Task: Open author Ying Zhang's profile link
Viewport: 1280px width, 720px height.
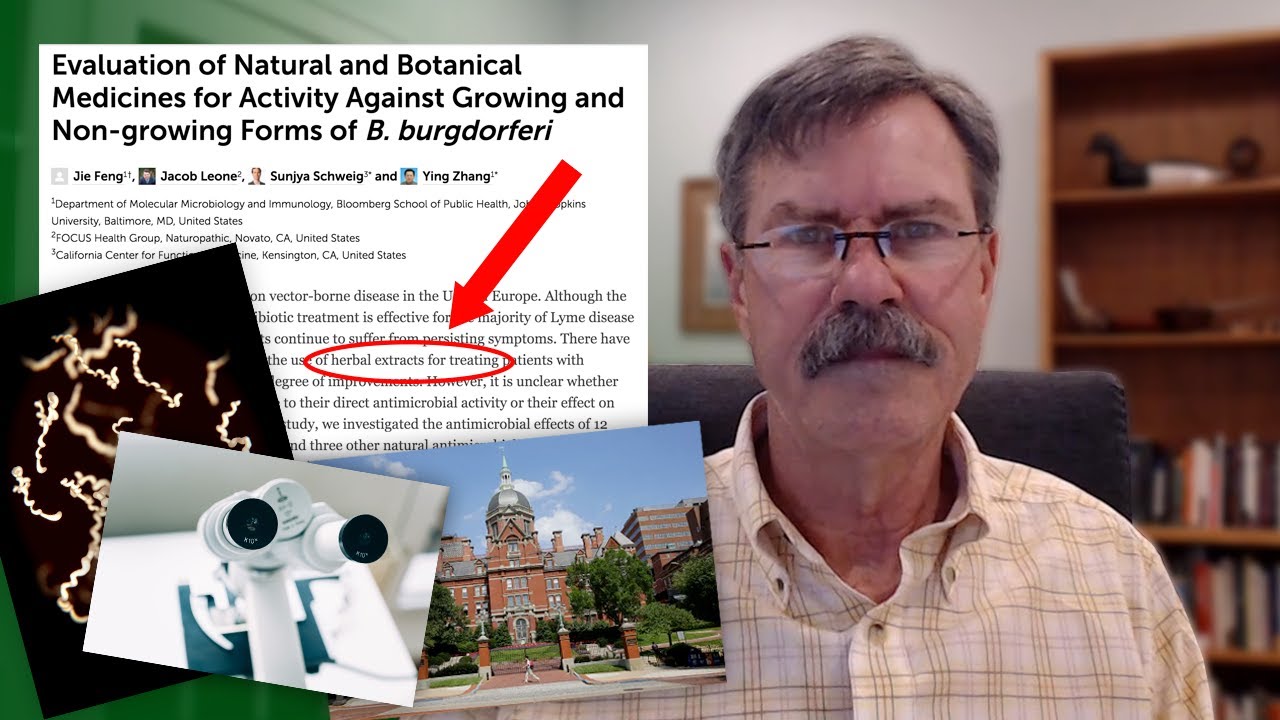Action: 455,176
